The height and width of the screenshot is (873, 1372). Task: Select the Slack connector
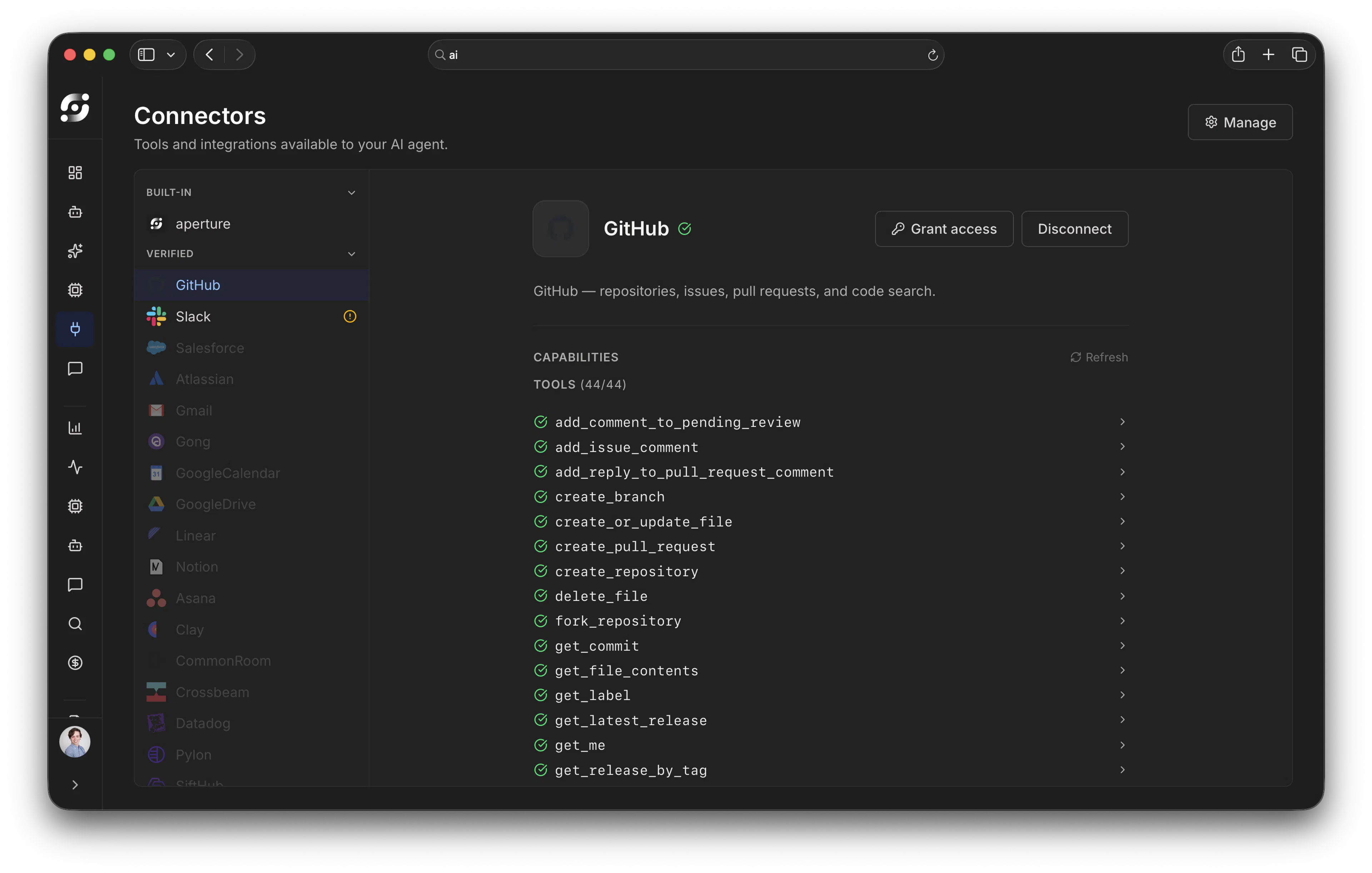click(x=251, y=316)
